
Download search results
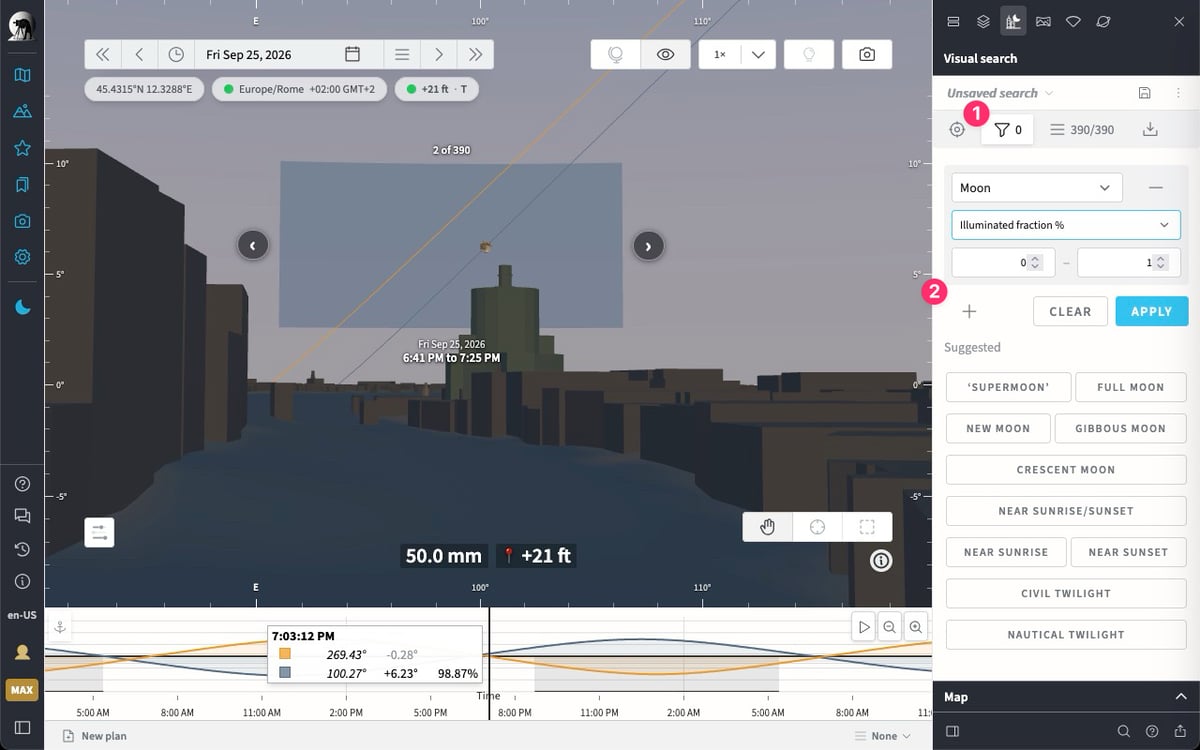[x=1150, y=129]
